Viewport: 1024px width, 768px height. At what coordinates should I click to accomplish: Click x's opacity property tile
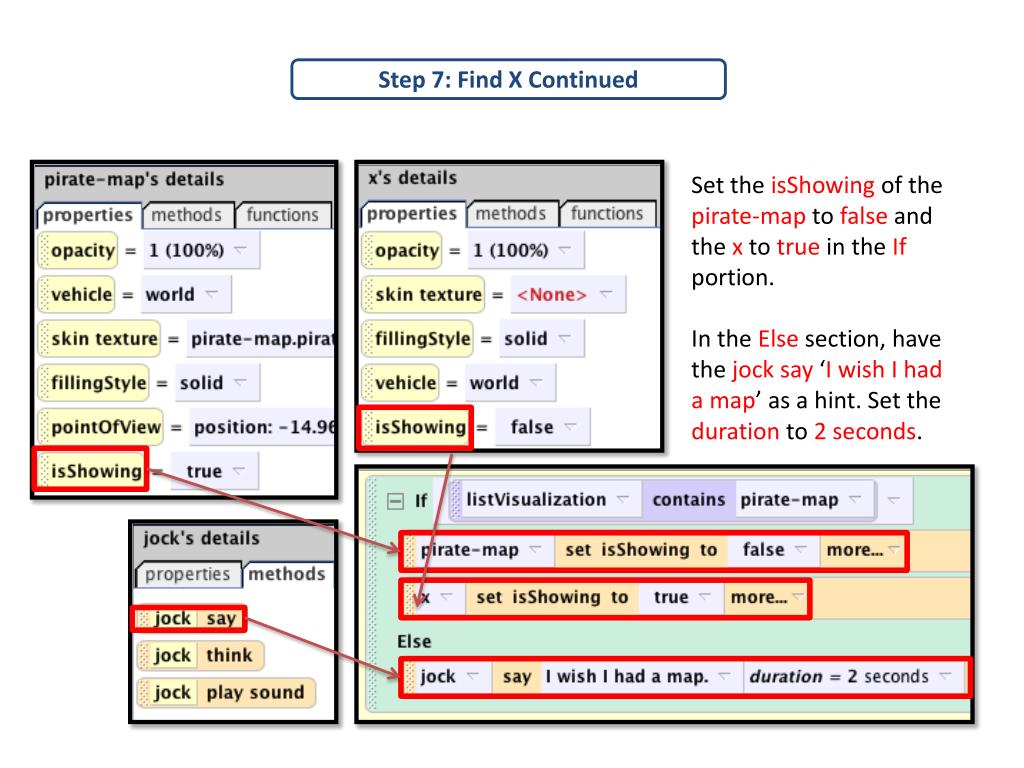pos(402,250)
